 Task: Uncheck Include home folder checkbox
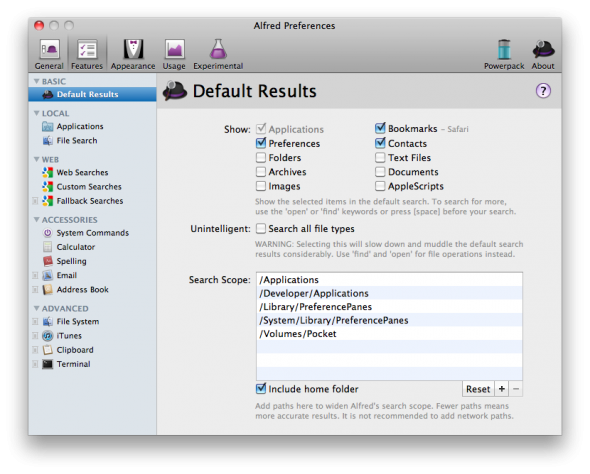[x=261, y=389]
